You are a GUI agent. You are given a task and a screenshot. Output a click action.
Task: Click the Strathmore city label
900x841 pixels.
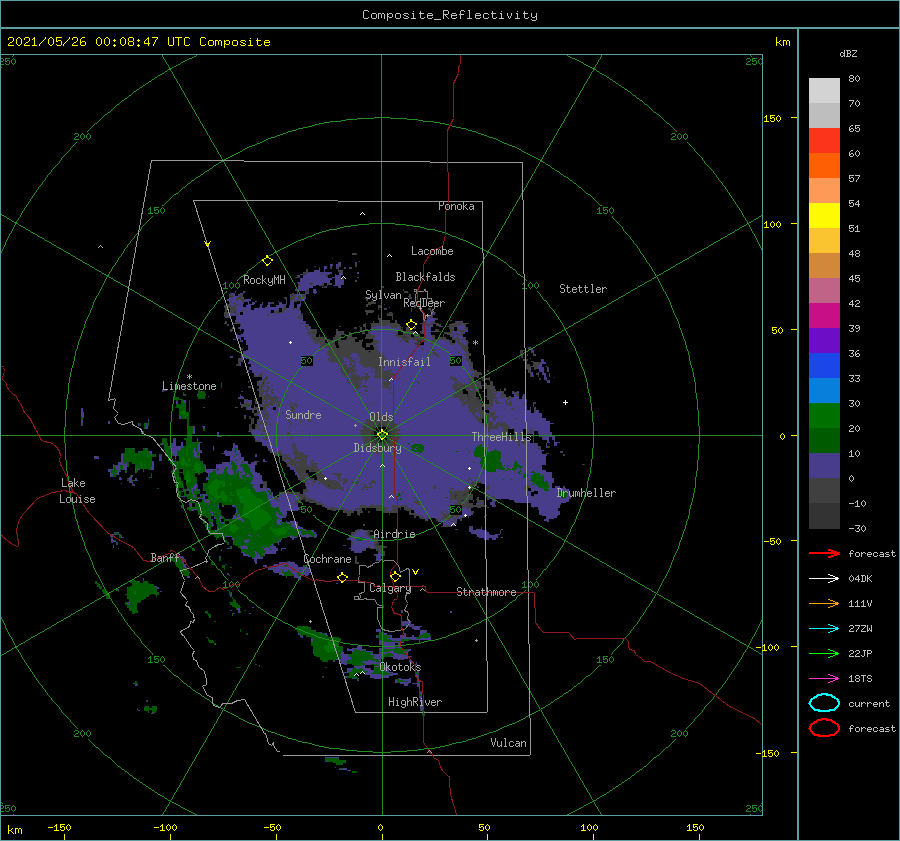point(486,592)
